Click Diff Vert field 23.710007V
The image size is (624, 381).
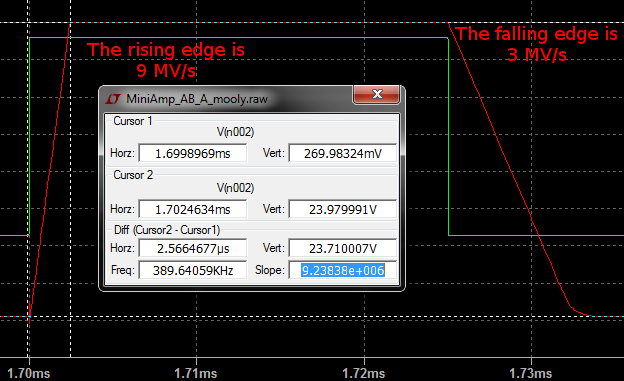[343, 248]
